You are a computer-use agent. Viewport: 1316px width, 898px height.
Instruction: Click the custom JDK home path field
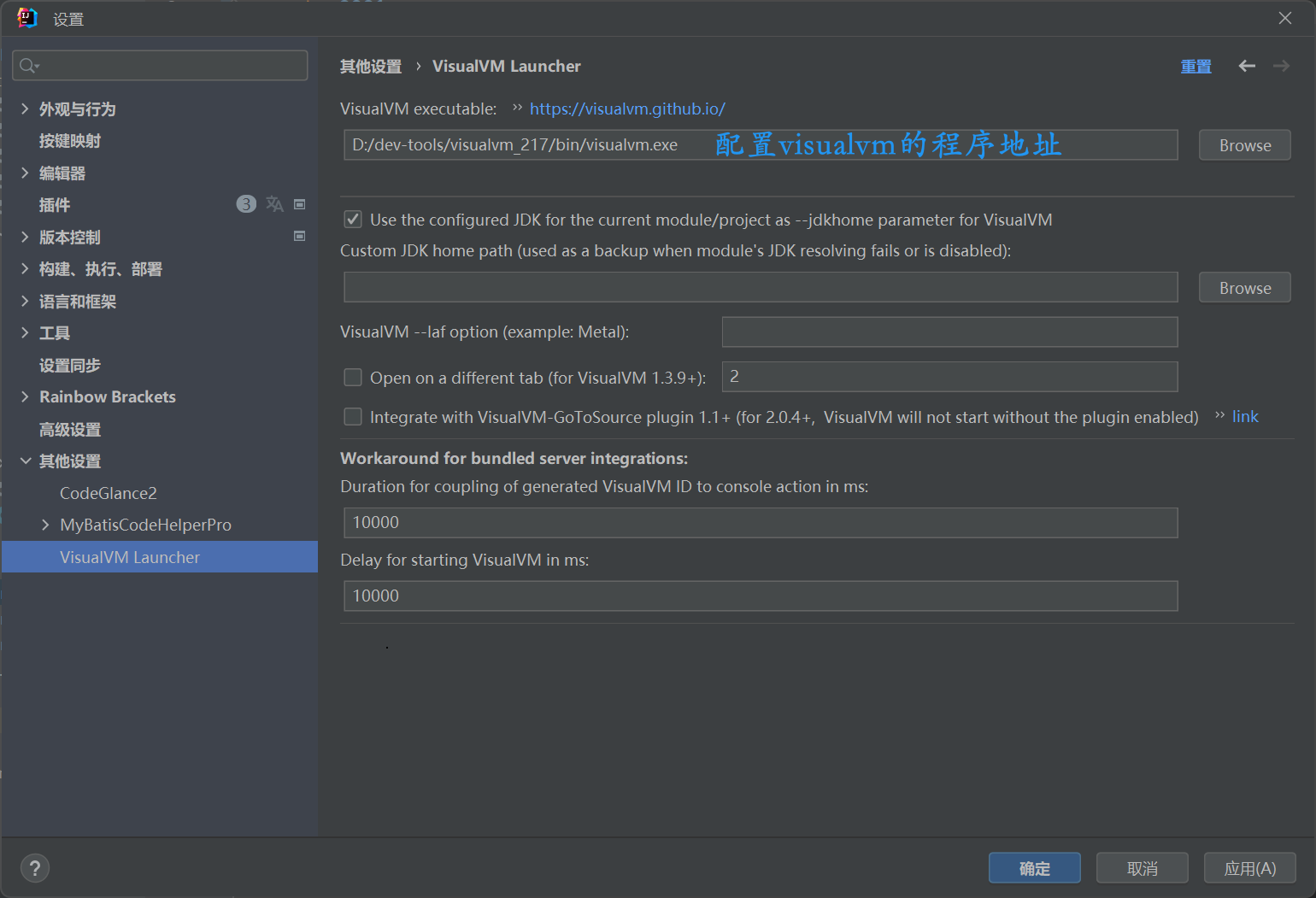coord(761,287)
